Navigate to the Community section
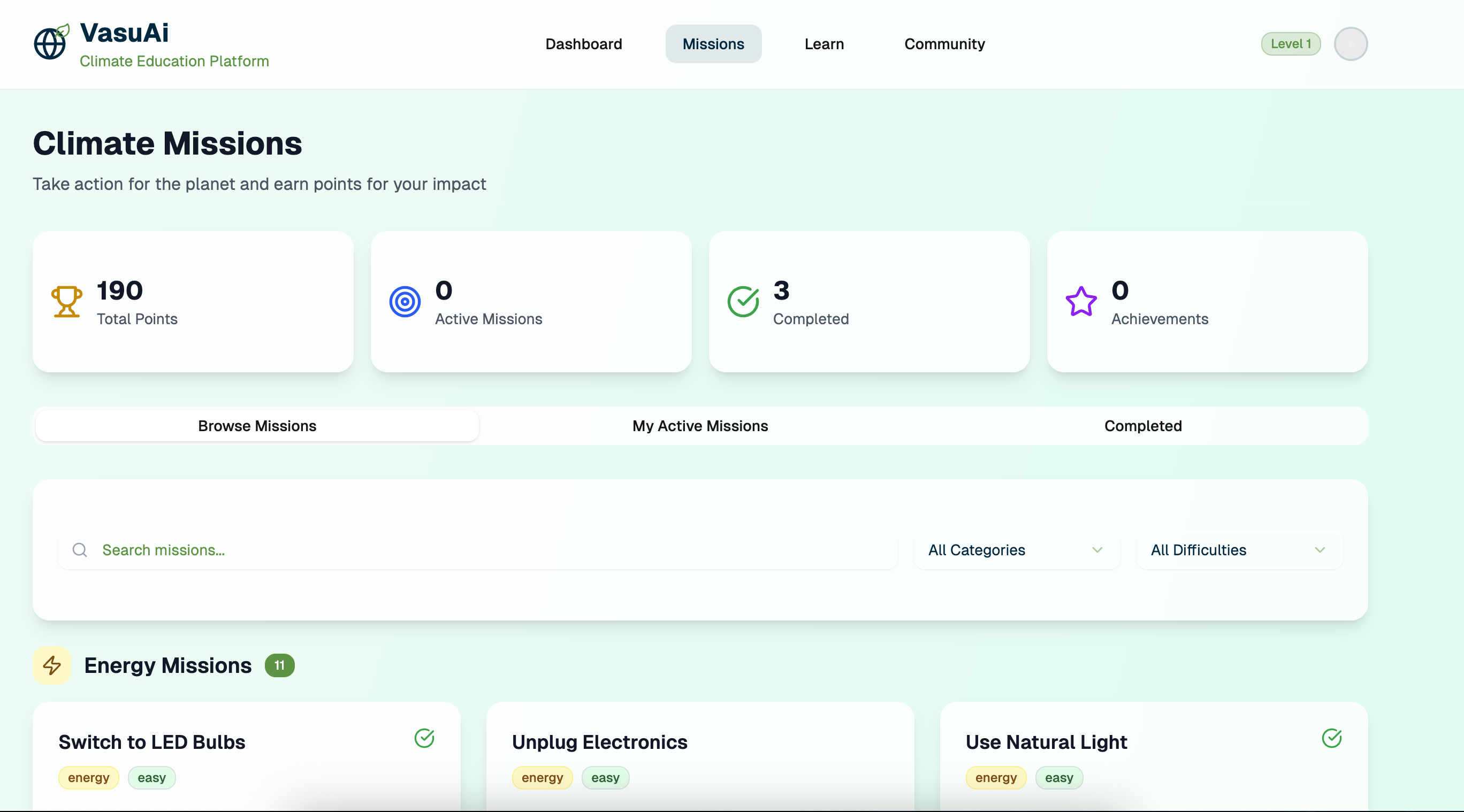Image resolution: width=1464 pixels, height=812 pixels. (944, 44)
